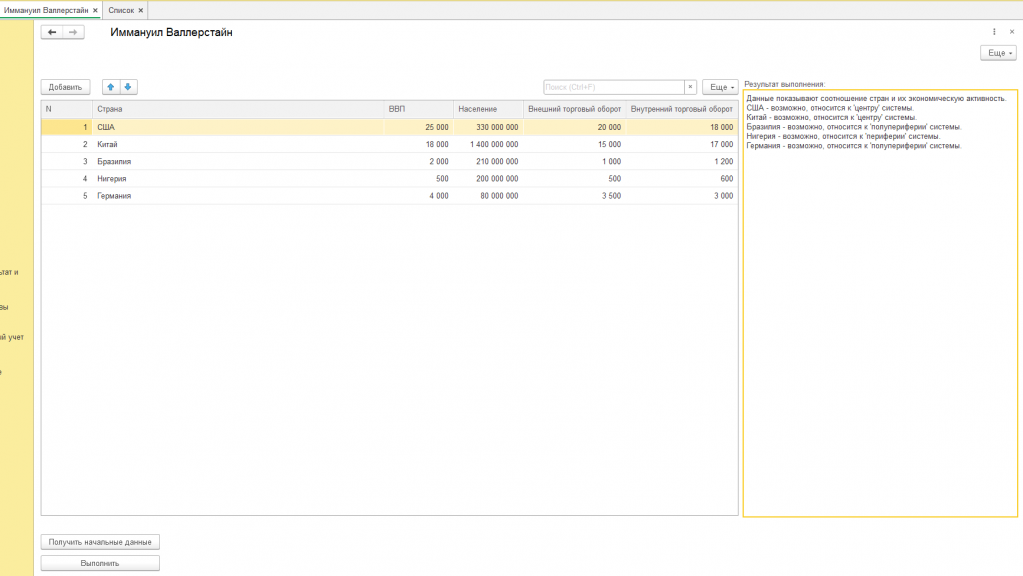
Task: Click internal trade value 1 200
Action: tap(682, 161)
